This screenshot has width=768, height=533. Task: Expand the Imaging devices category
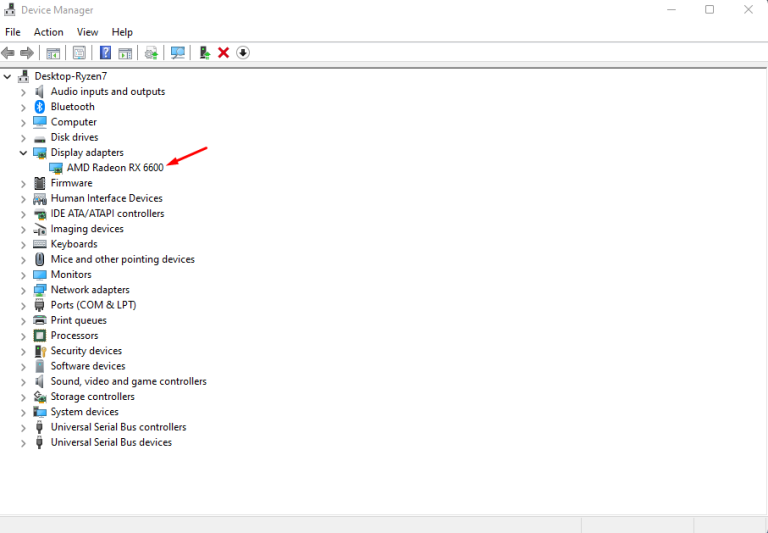[x=23, y=229]
